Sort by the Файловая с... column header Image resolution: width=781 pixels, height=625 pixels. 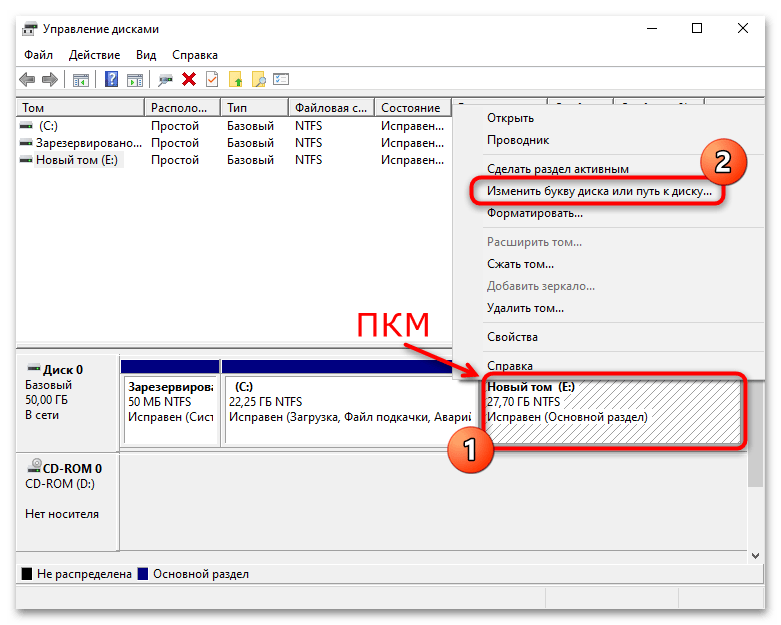[331, 108]
